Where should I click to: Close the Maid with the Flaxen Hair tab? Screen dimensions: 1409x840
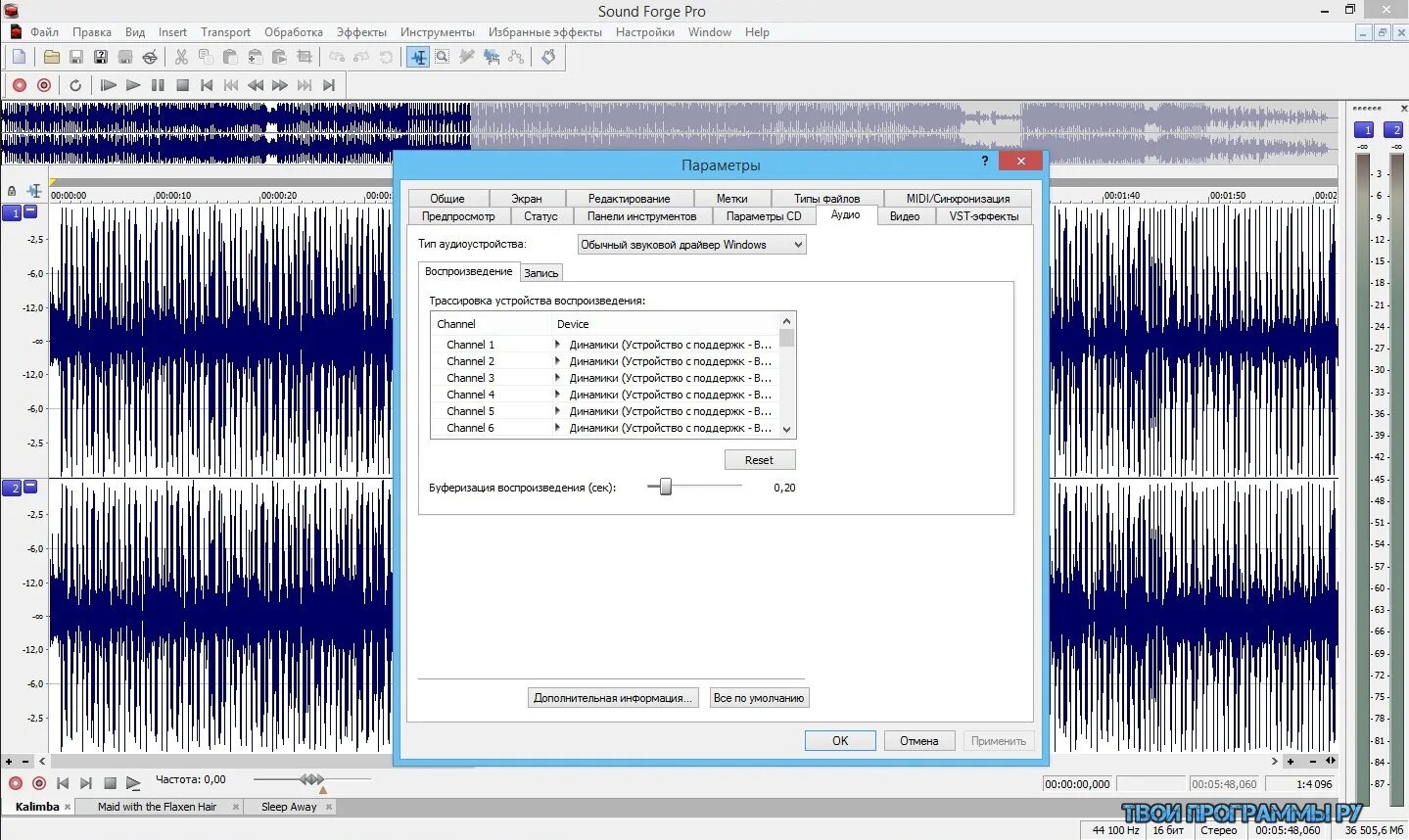(x=236, y=807)
